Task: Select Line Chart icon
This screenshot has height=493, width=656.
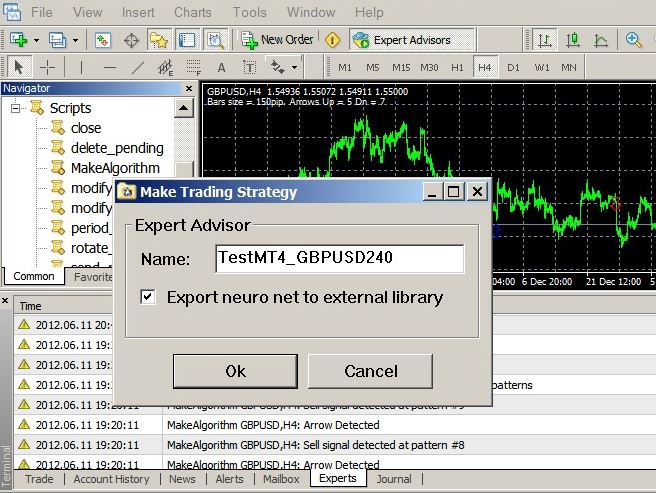Action: tap(601, 40)
